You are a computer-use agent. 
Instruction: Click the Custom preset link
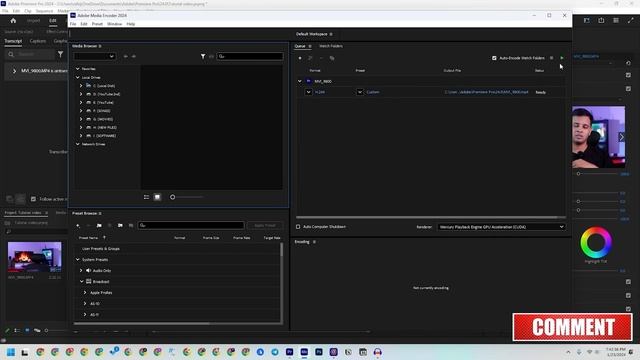click(x=373, y=92)
